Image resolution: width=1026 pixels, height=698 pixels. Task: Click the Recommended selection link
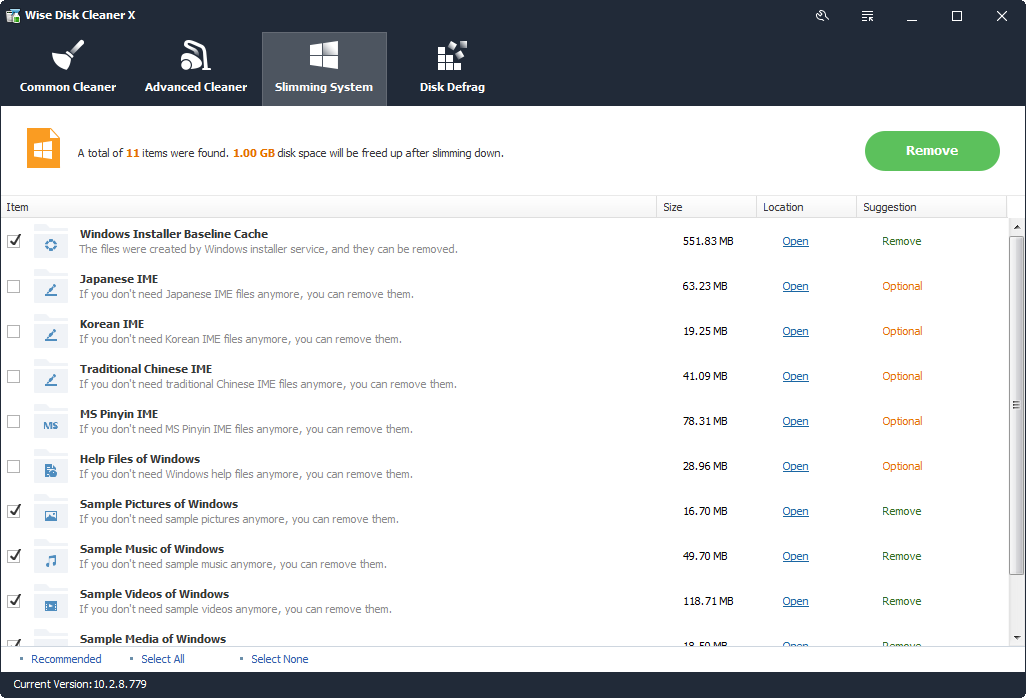coord(66,659)
